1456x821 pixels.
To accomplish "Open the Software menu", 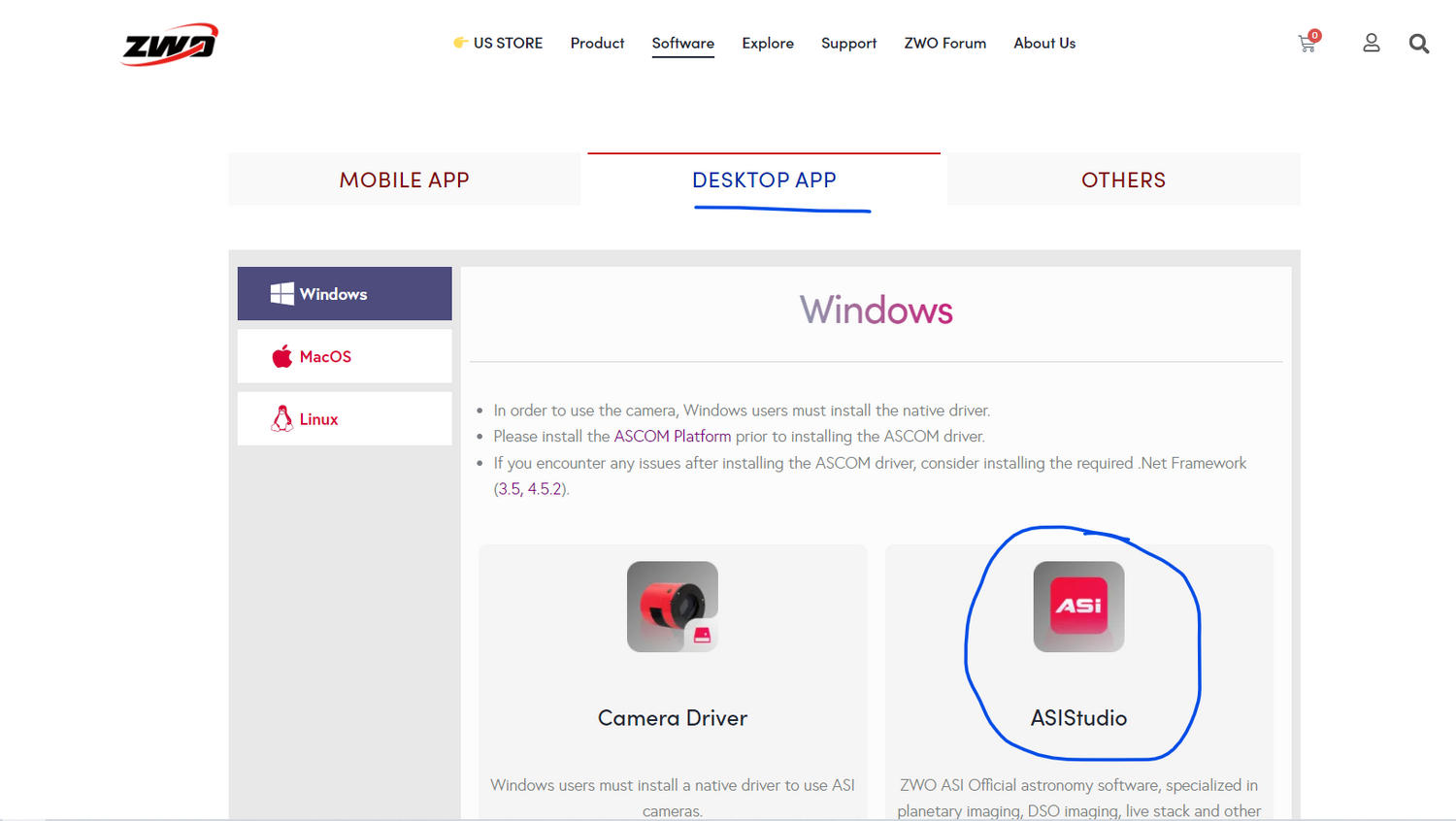I will (x=683, y=43).
